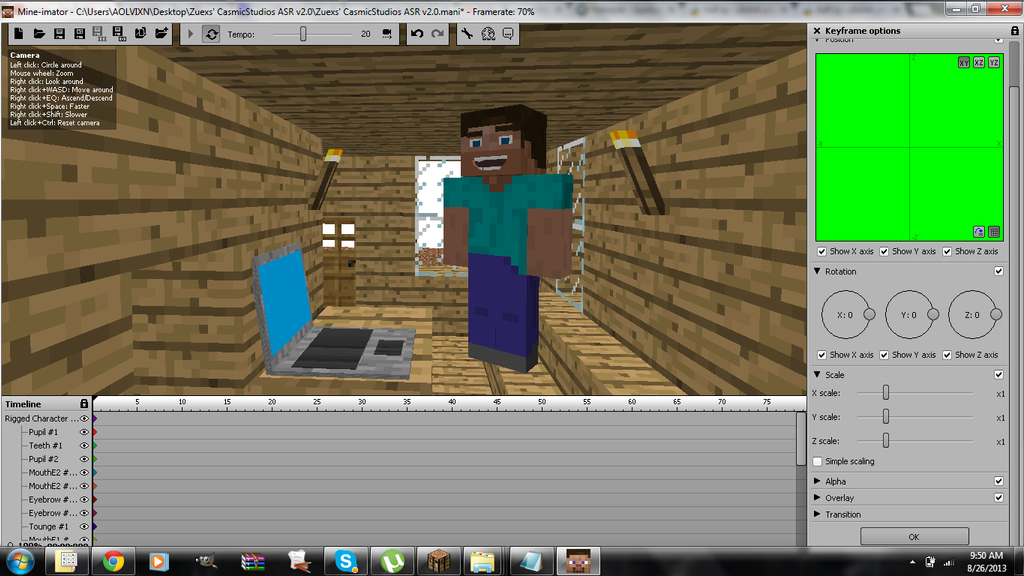
Task: Hide the Pupil #2 layer
Action: pyautogui.click(x=84, y=459)
